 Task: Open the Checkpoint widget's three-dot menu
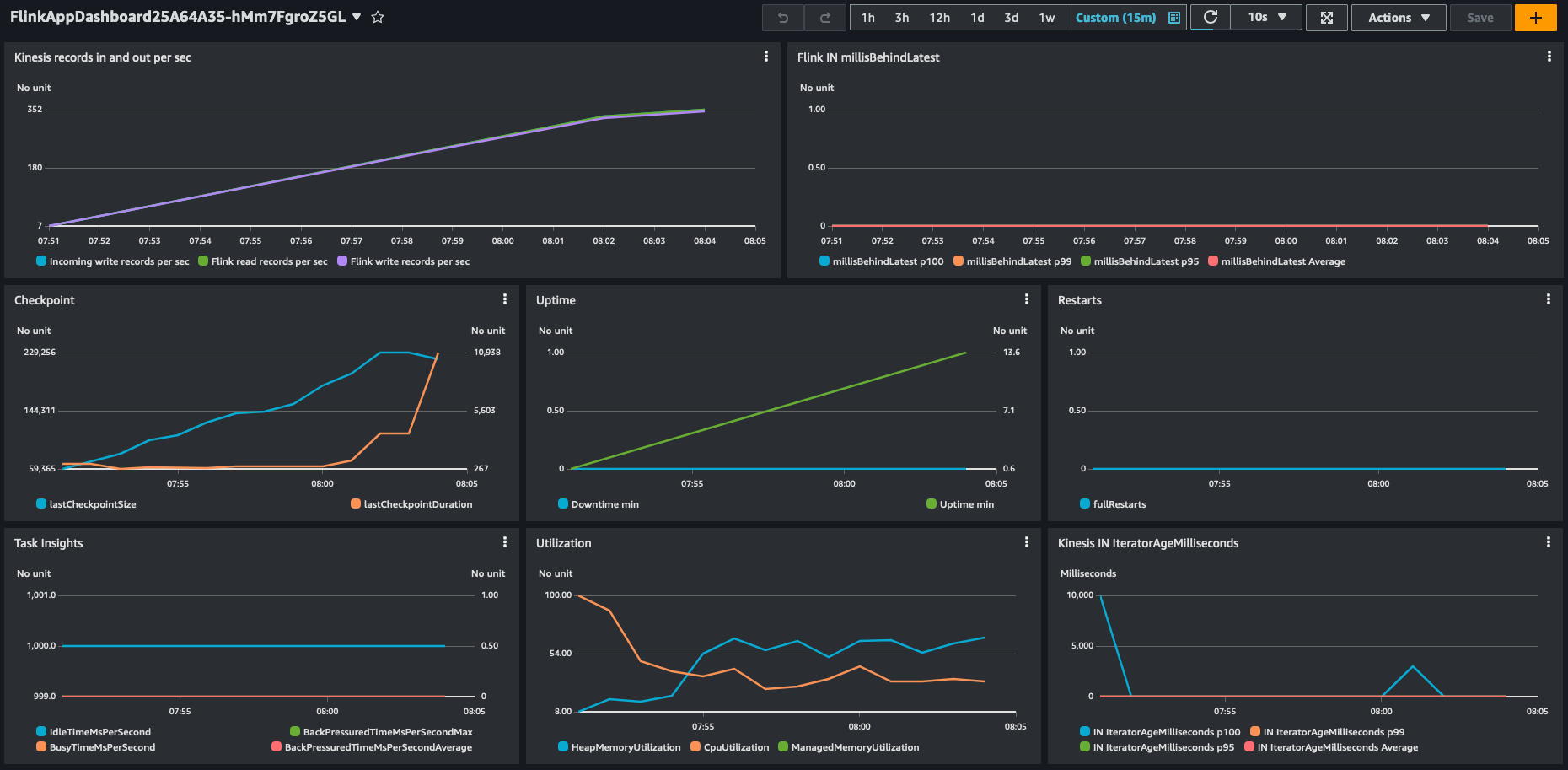click(504, 299)
